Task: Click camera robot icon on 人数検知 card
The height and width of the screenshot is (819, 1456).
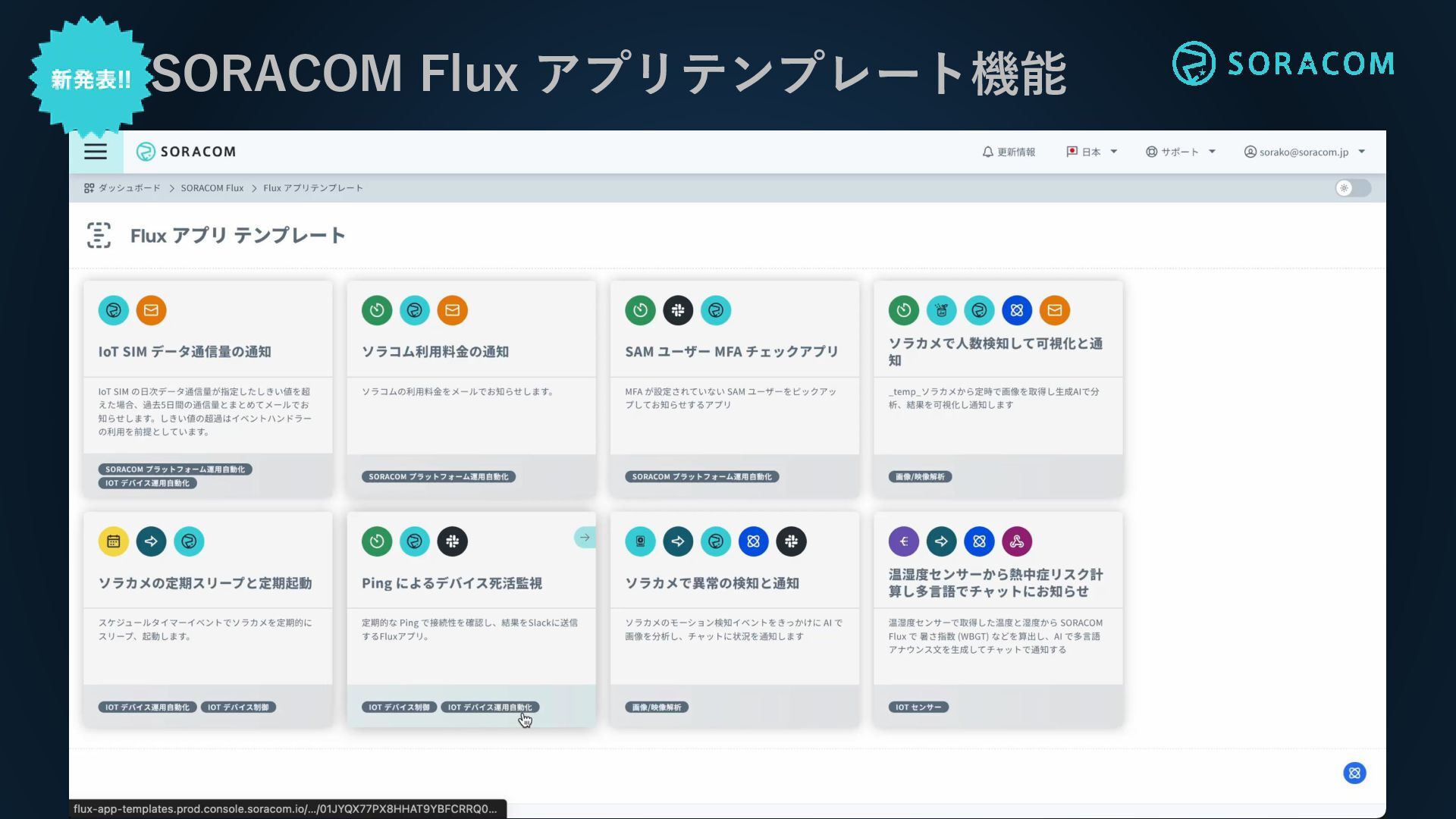Action: coord(942,310)
